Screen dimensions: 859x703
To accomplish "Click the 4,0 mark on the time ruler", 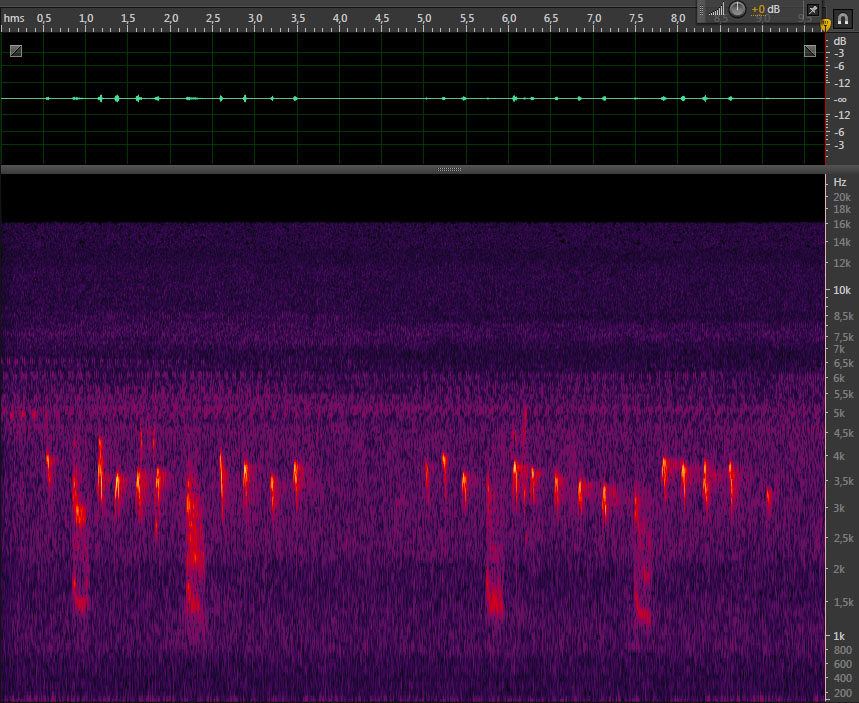I will (340, 18).
